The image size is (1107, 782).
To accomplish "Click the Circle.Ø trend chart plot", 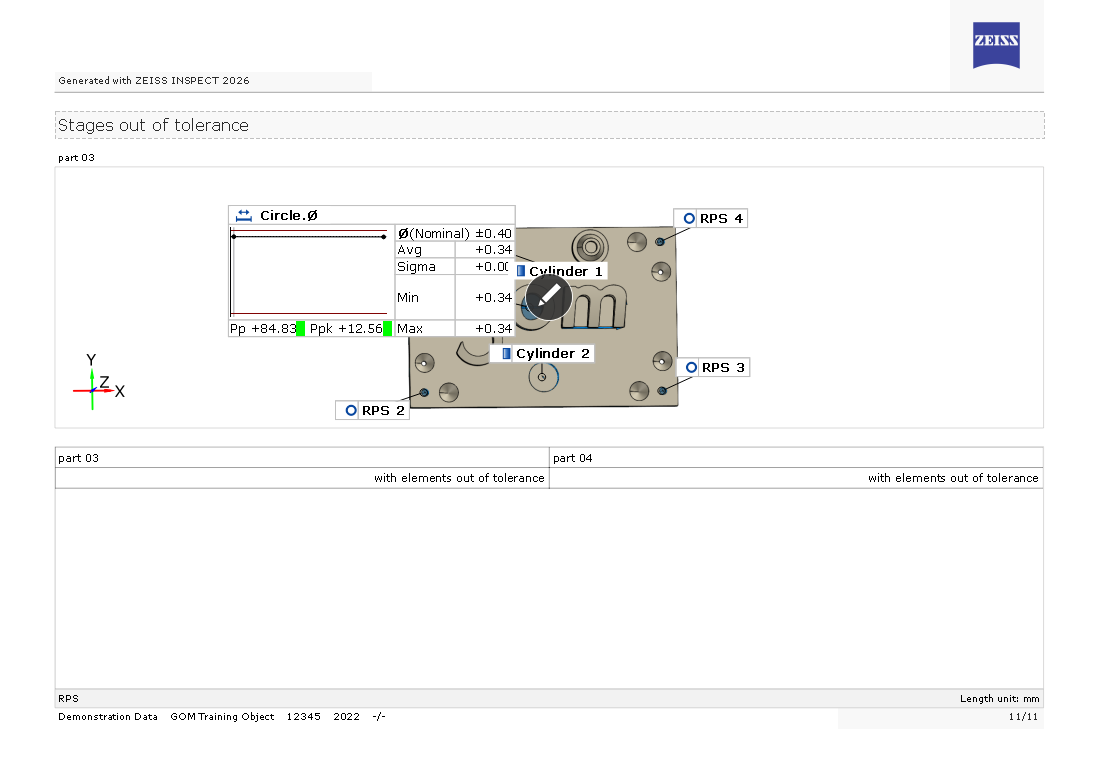I will point(311,273).
